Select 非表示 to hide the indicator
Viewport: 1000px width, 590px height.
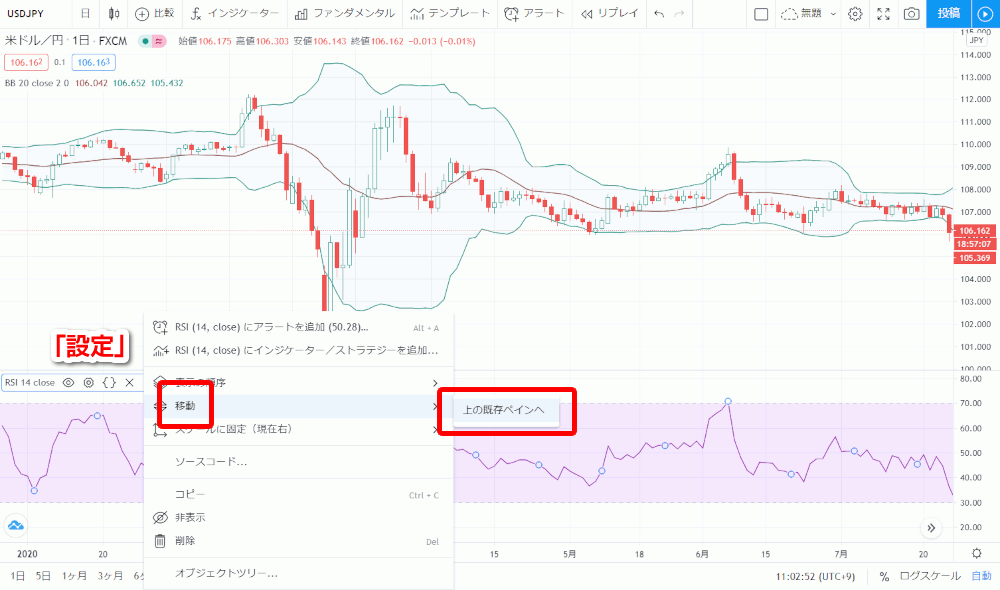click(298, 517)
